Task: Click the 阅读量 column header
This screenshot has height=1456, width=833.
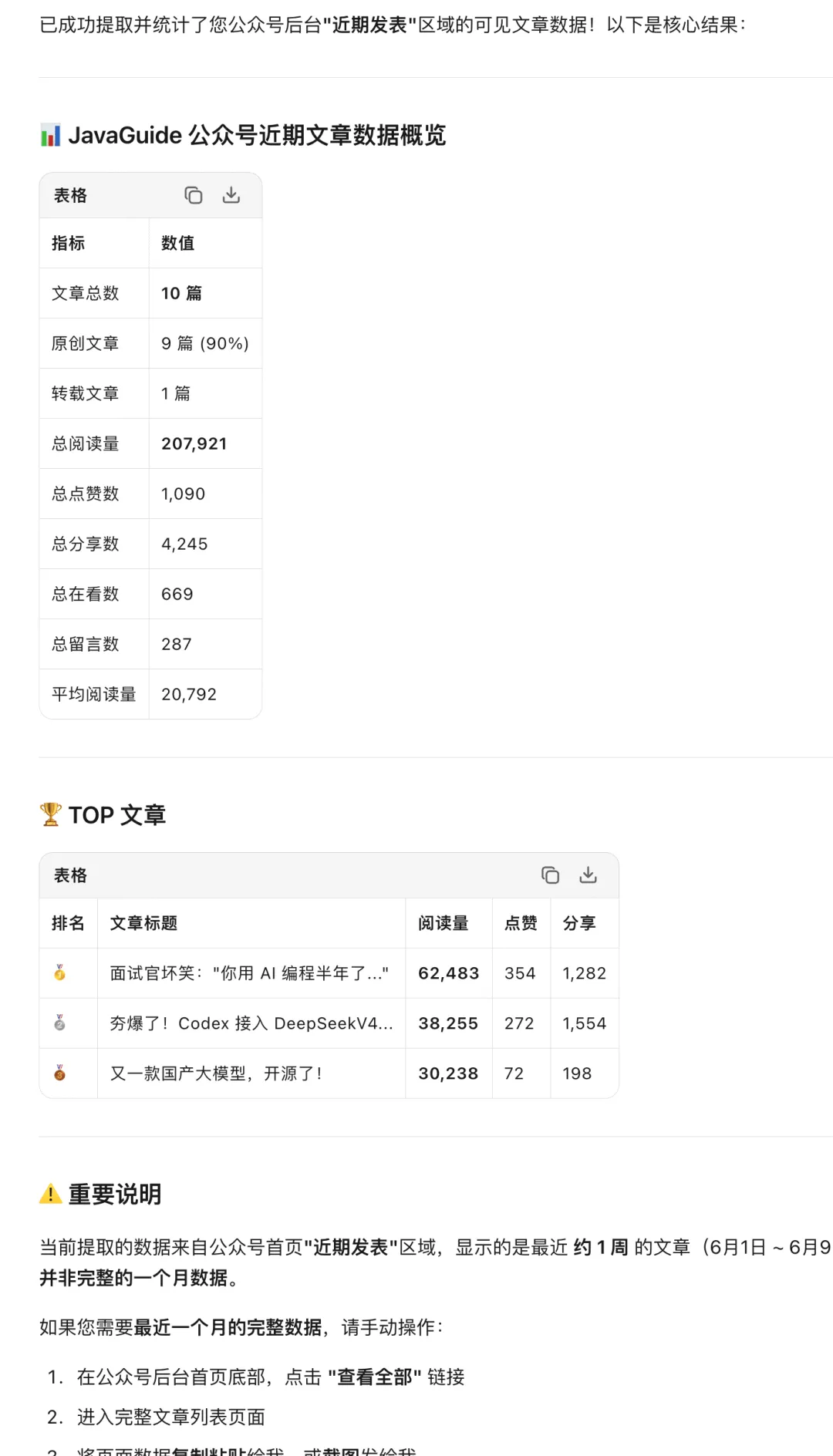Action: pyautogui.click(x=443, y=923)
